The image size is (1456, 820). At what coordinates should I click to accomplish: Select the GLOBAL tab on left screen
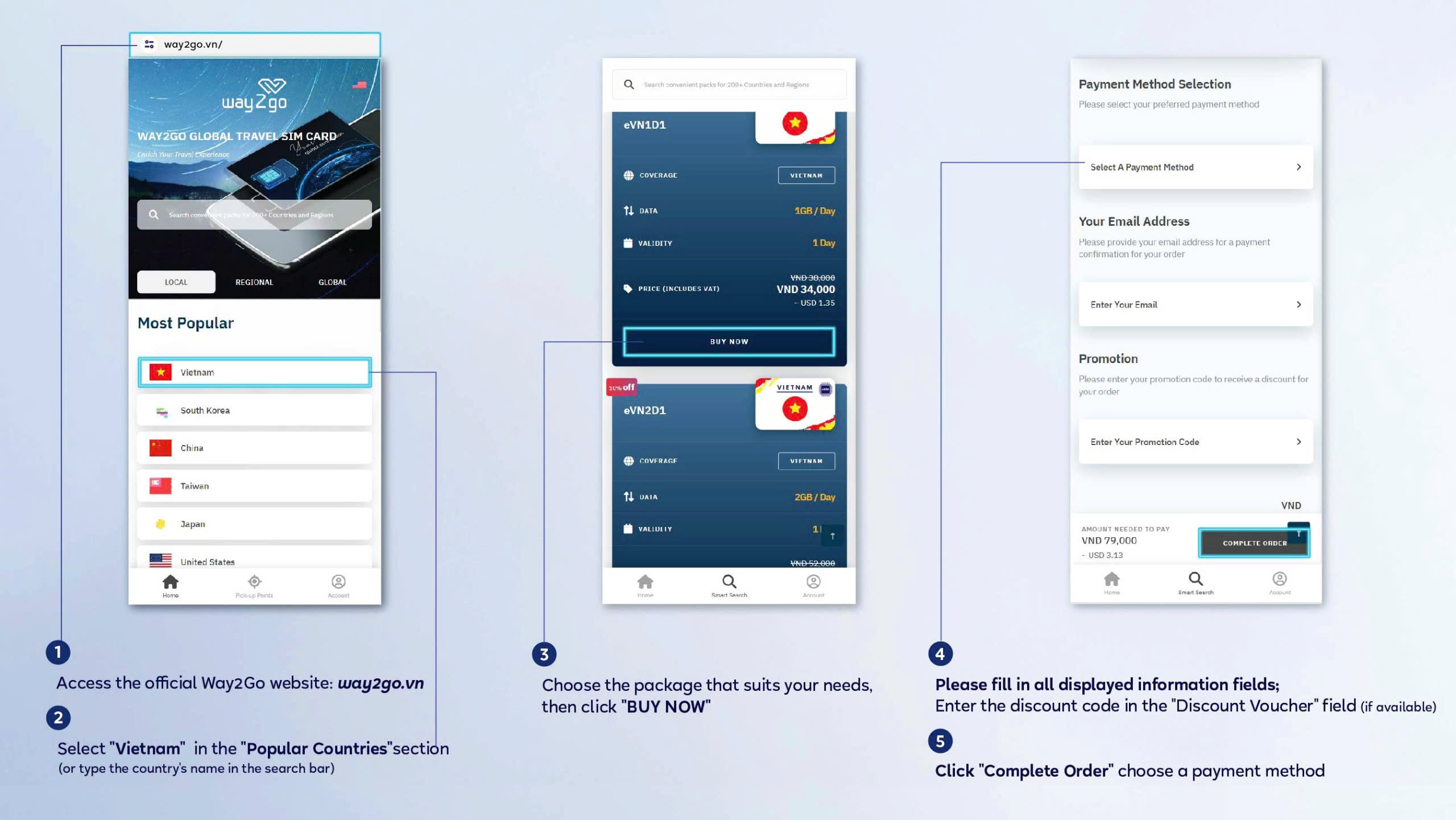click(x=331, y=281)
